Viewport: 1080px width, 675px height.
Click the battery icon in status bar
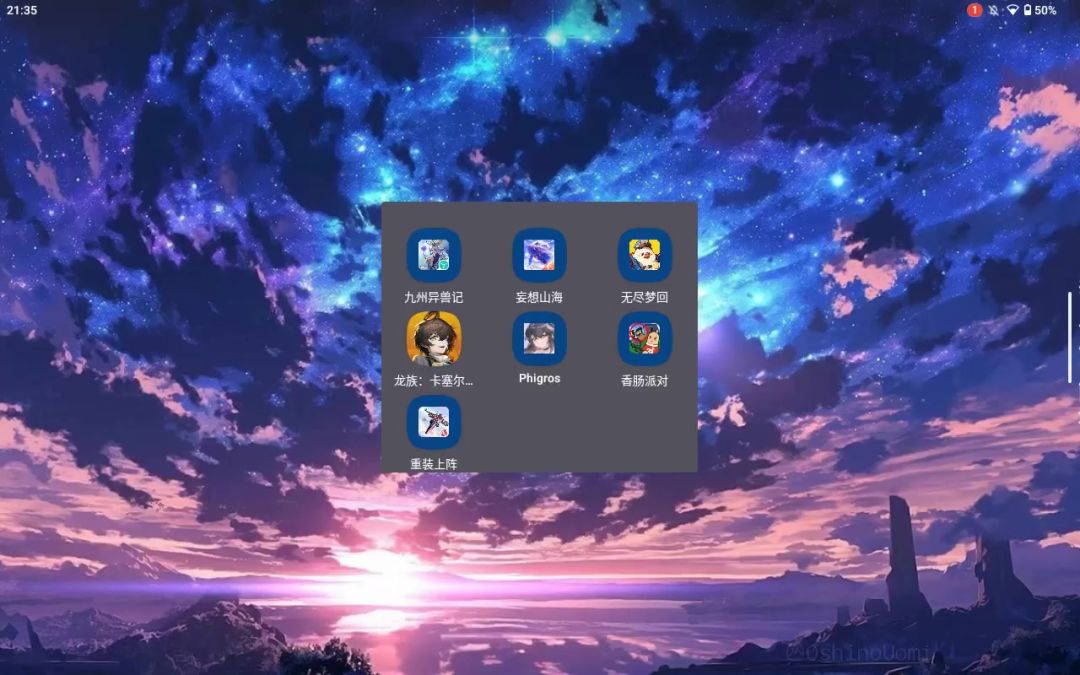pos(1027,10)
